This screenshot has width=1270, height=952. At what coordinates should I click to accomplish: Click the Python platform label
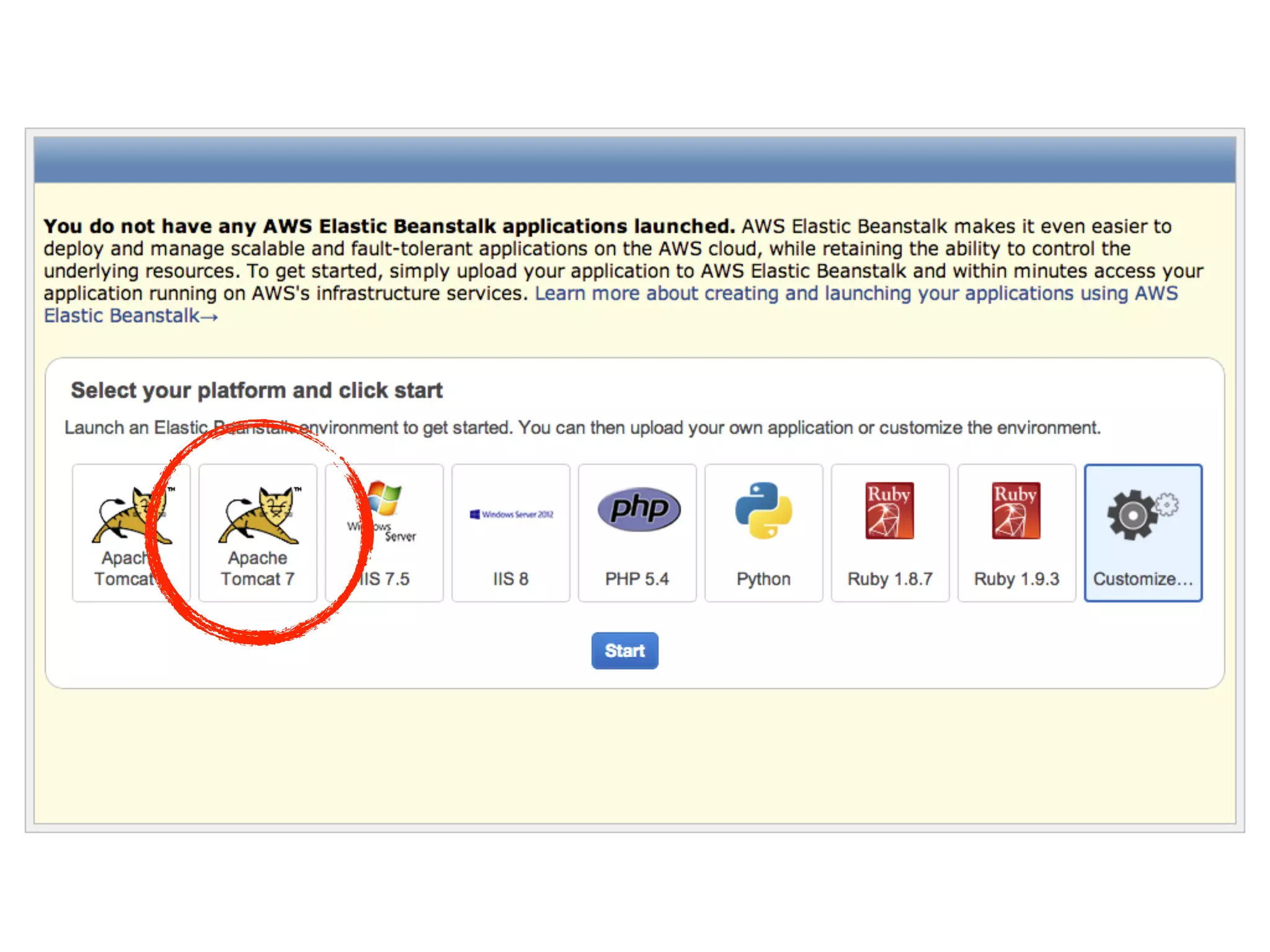point(763,579)
